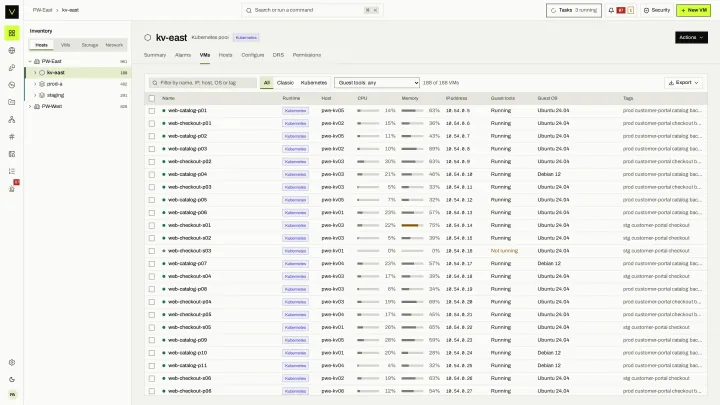Filter list by Classic runtime

tap(285, 83)
